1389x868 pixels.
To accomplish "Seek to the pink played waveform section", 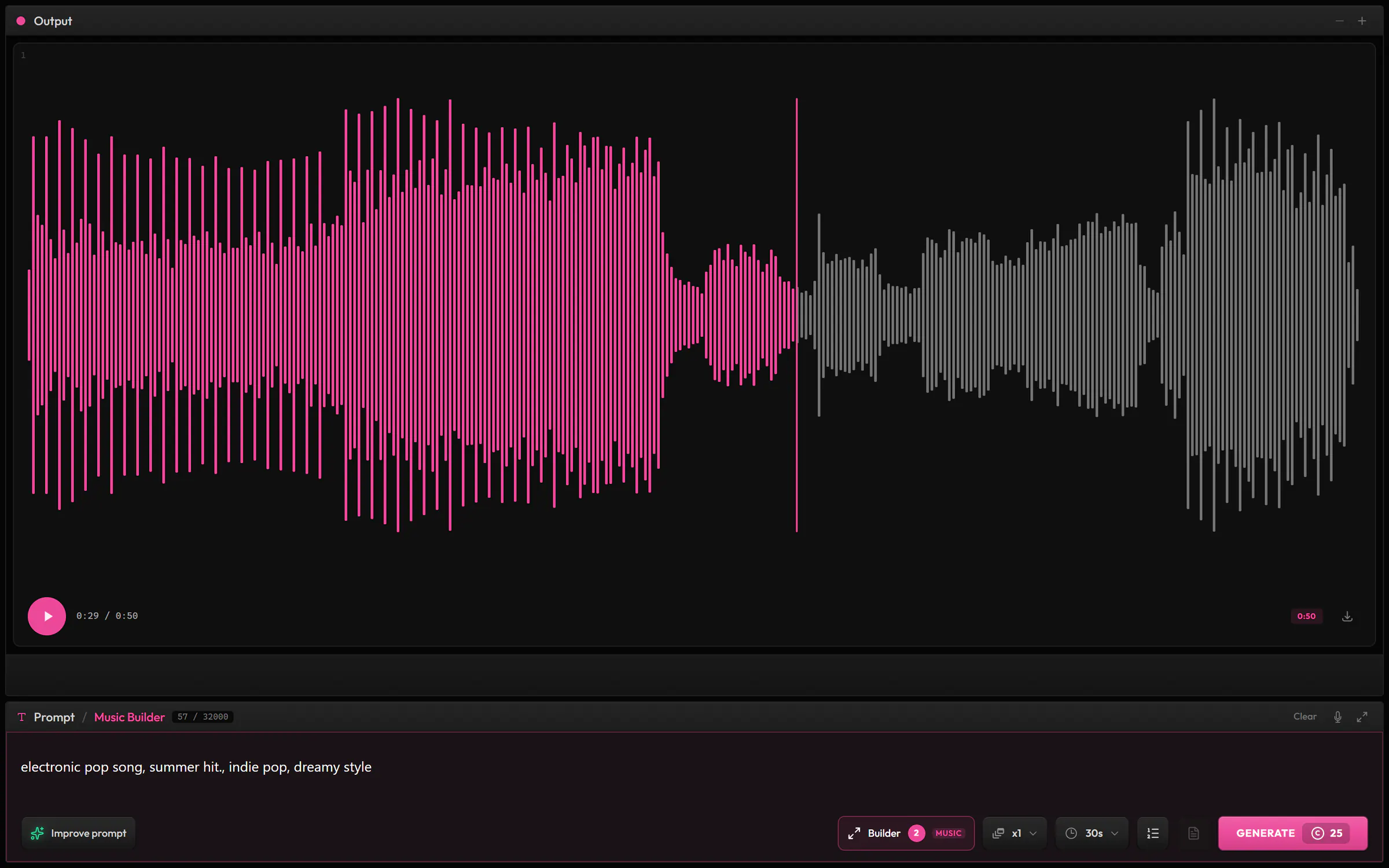I will click(x=411, y=315).
